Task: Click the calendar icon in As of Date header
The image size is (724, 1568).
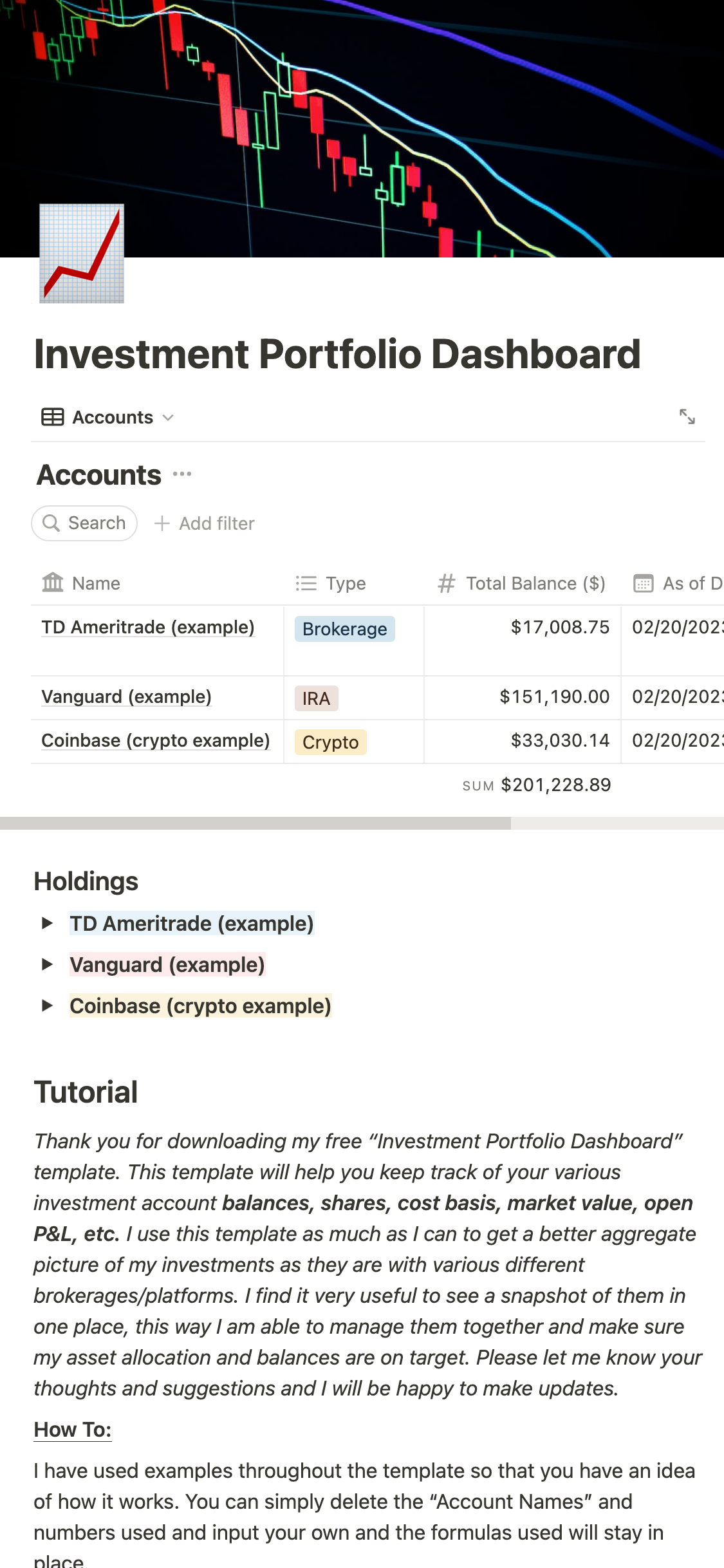Action: coord(643,583)
